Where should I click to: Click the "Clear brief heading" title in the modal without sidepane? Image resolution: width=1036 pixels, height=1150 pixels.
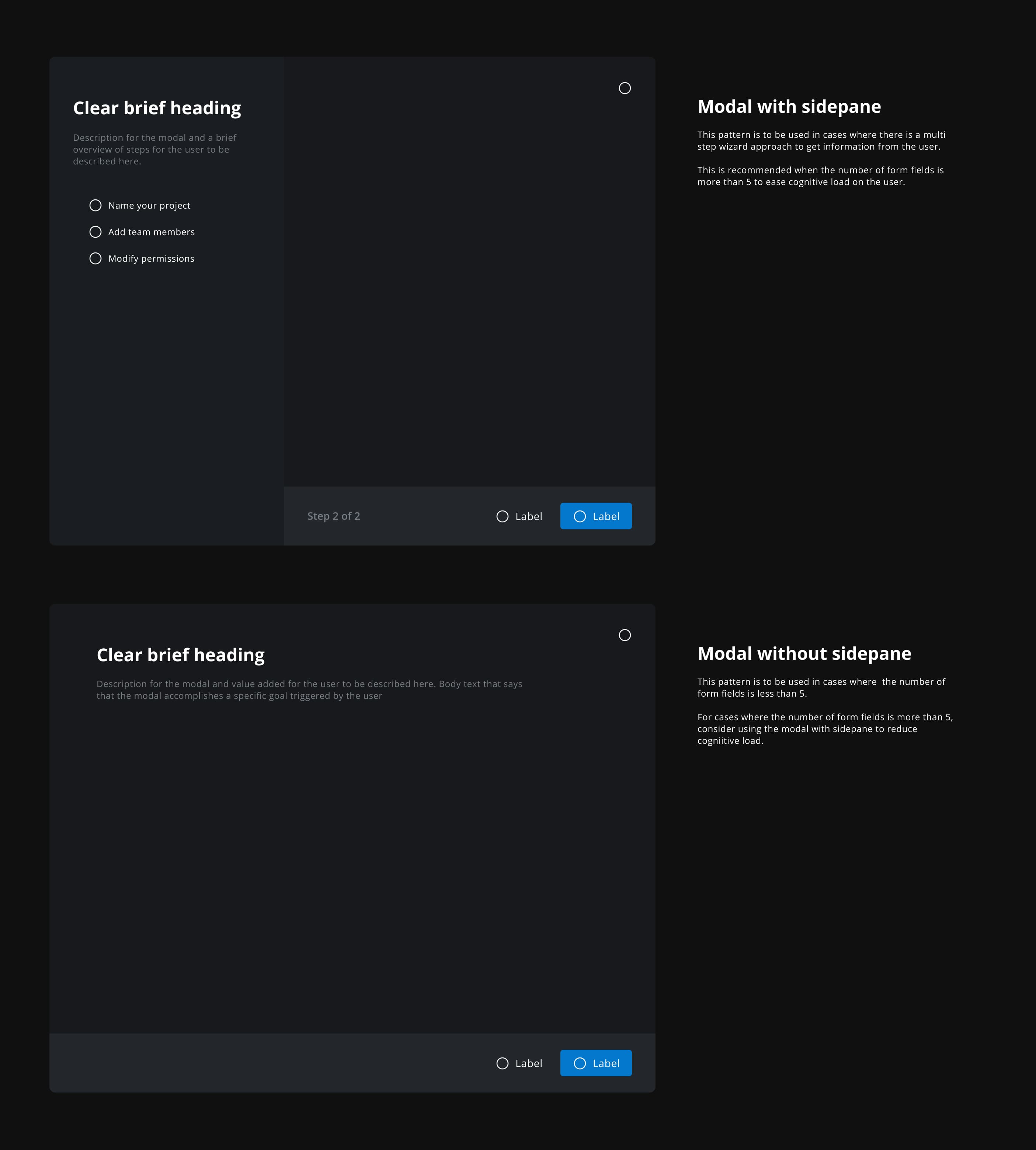180,655
